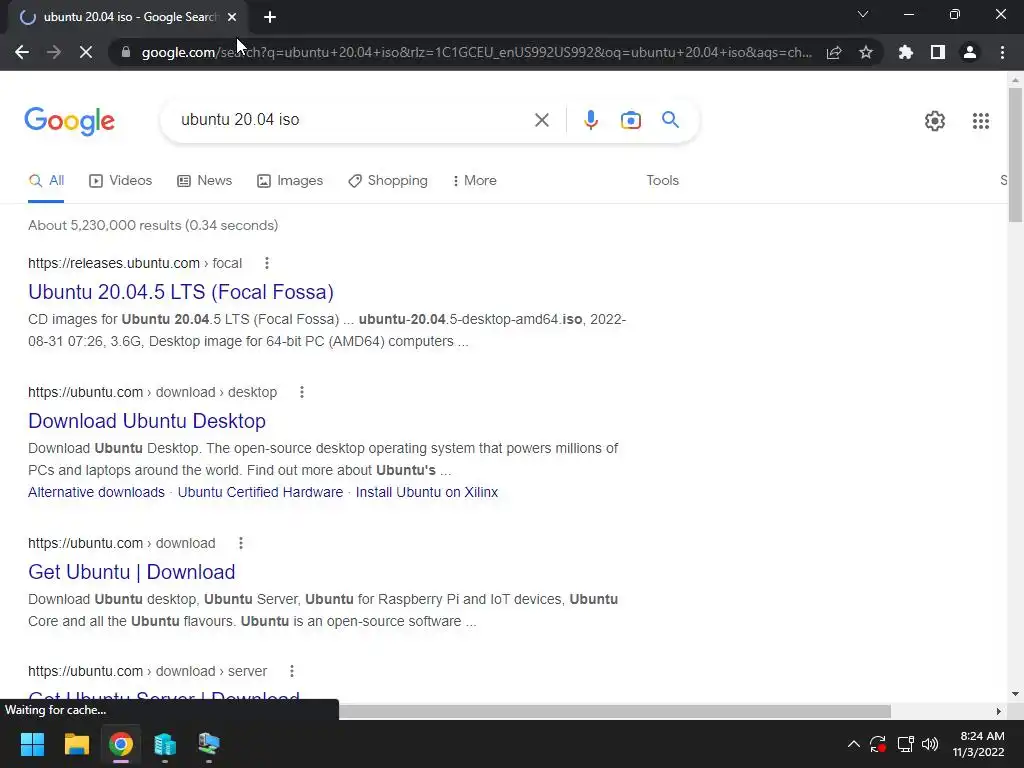
Task: Open the sync alert tray icon
Action: coord(878,744)
